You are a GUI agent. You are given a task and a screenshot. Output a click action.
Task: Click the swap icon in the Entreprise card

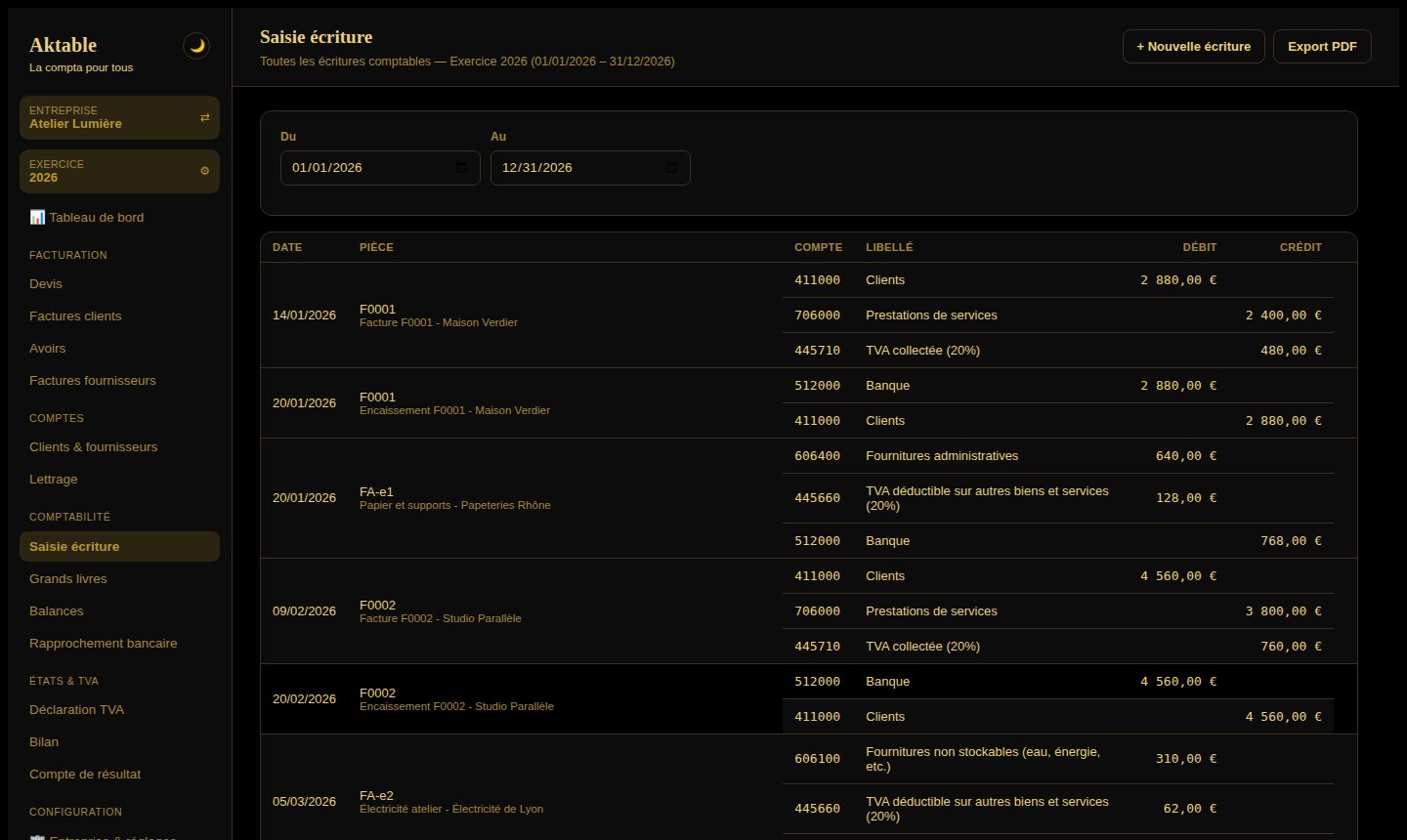click(x=204, y=117)
